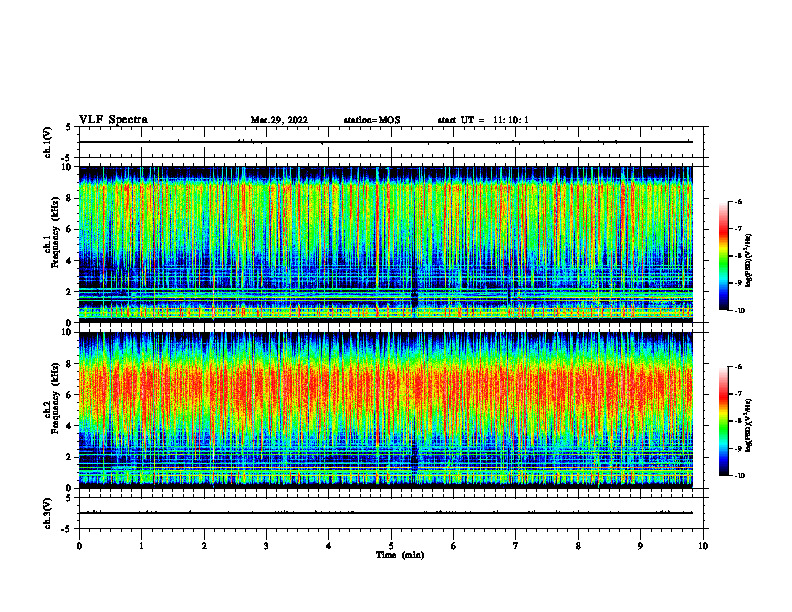Click the "ch.3(V)" y-axis label
The height and width of the screenshot is (612, 792).
tap(48, 513)
